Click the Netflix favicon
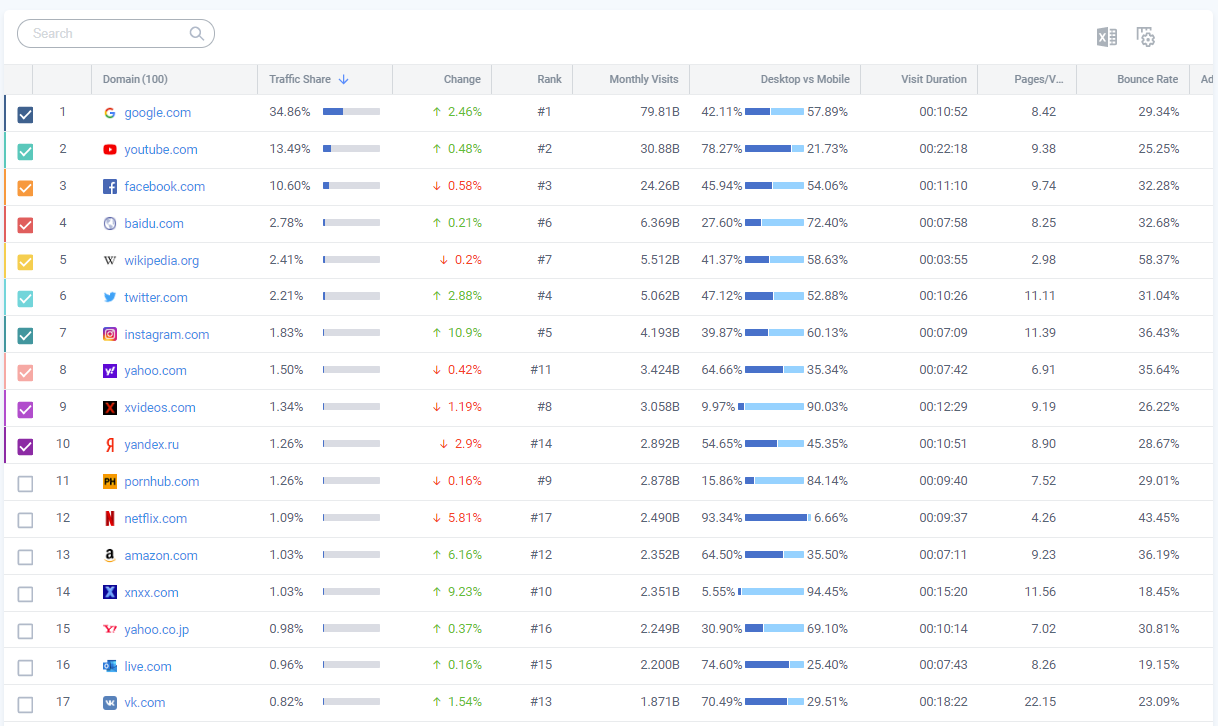 pos(110,519)
